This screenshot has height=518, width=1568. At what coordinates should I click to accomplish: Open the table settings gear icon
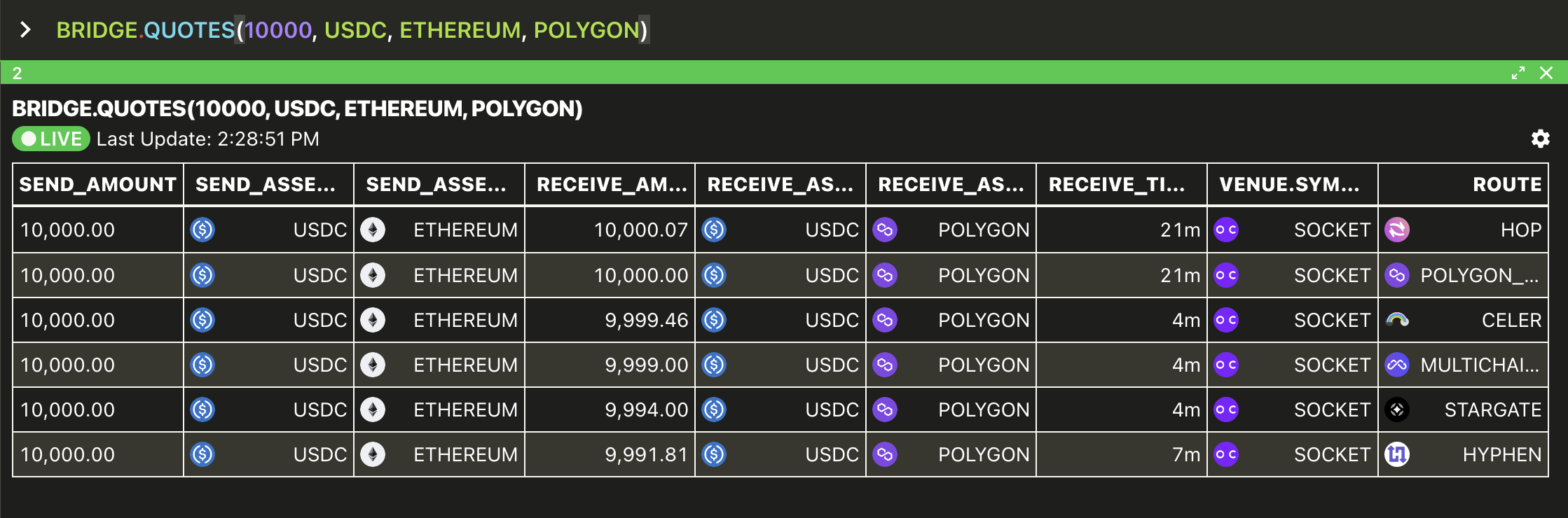tap(1540, 139)
